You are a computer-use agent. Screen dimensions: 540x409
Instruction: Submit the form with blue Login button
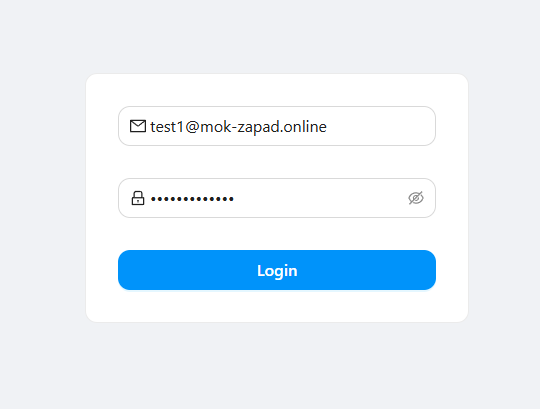277,270
